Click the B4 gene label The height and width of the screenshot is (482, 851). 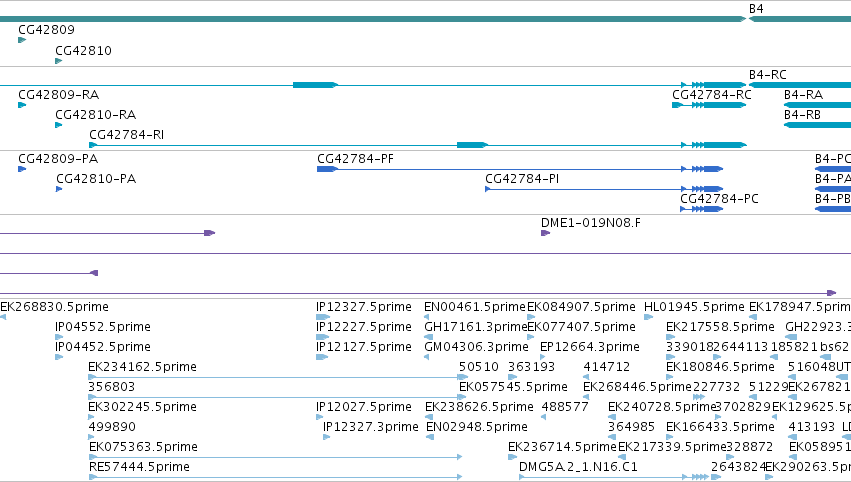(x=756, y=9)
